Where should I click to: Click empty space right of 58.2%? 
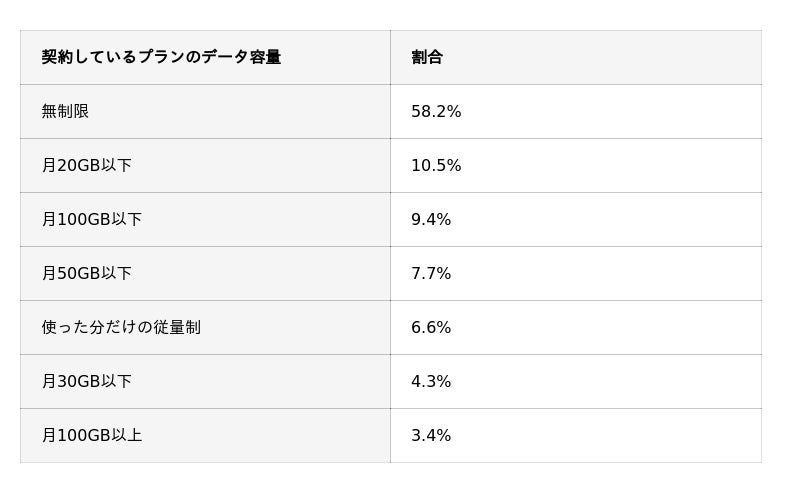coord(612,111)
